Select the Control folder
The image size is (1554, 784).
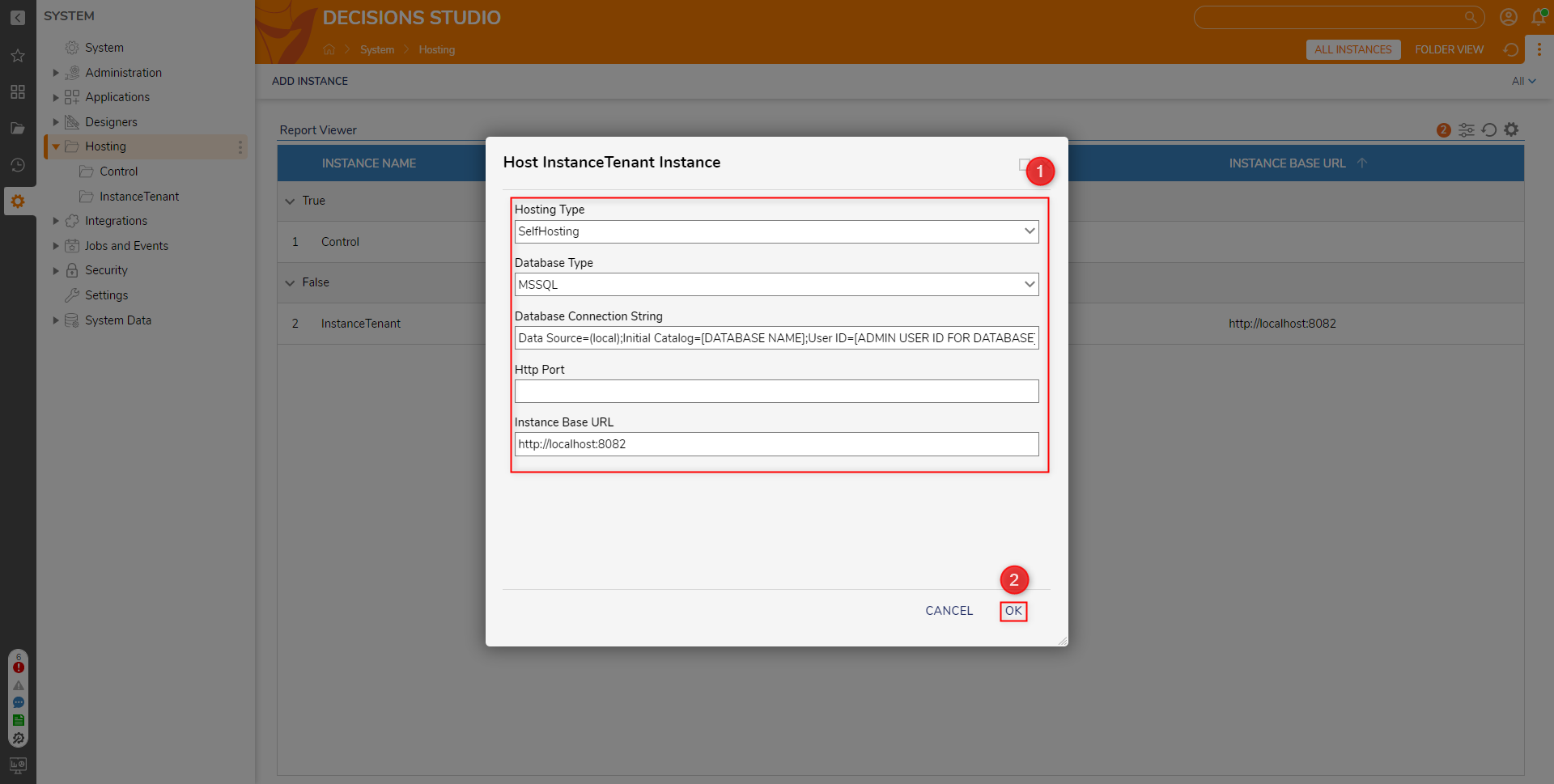[118, 172]
